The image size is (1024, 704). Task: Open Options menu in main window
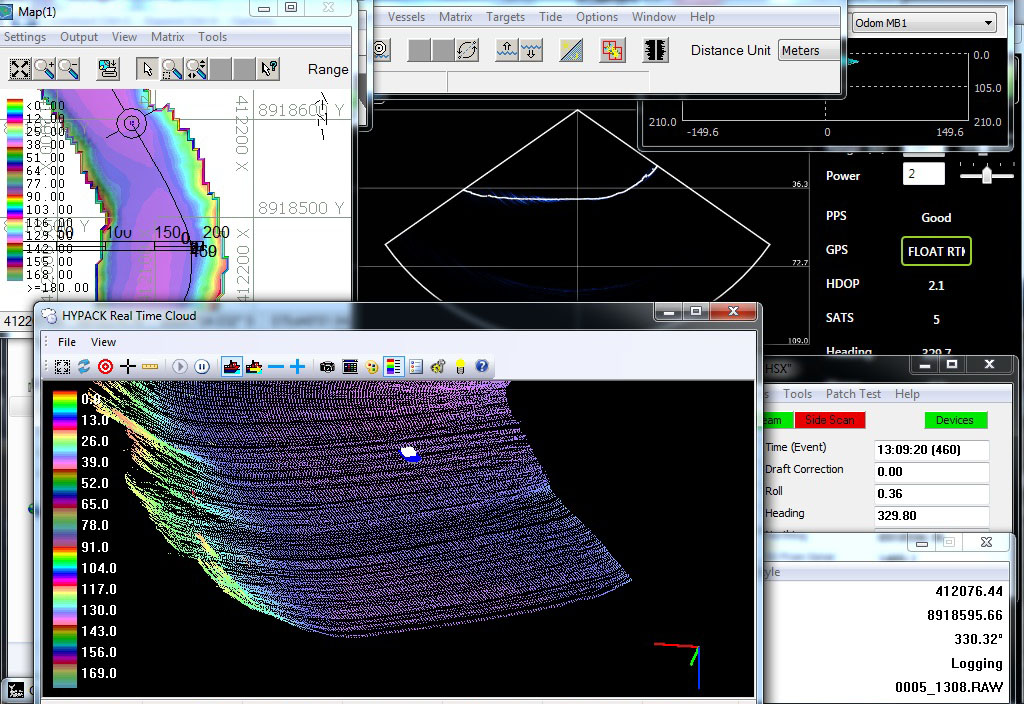(x=597, y=16)
